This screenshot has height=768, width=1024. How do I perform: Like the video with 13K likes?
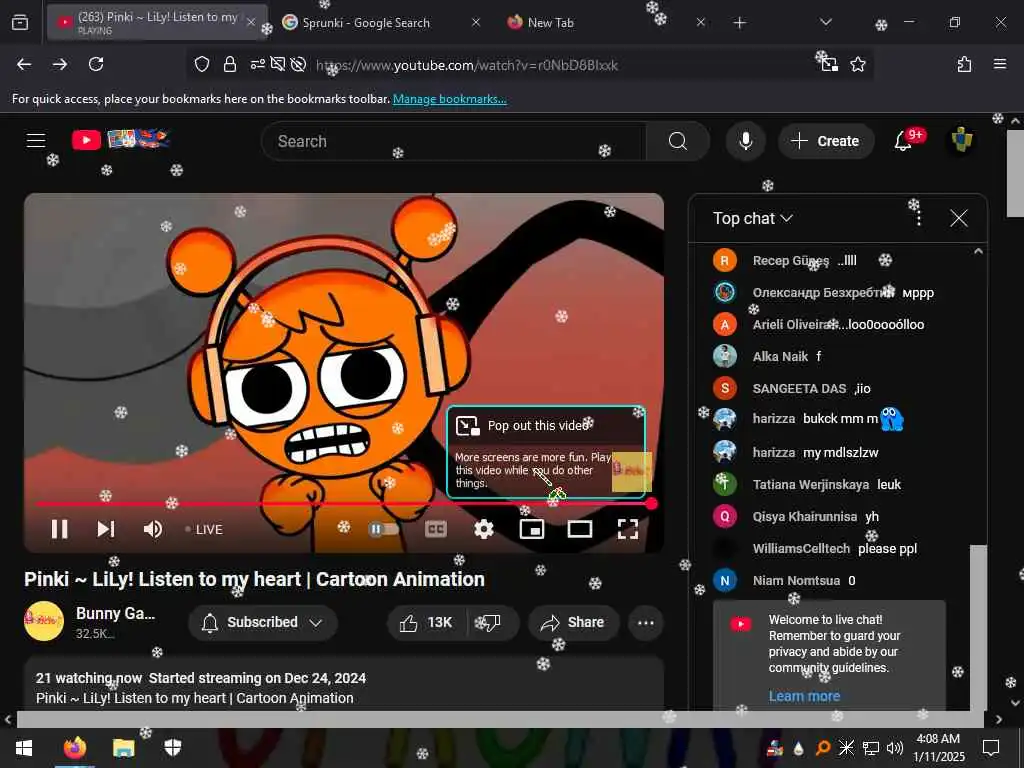click(427, 622)
